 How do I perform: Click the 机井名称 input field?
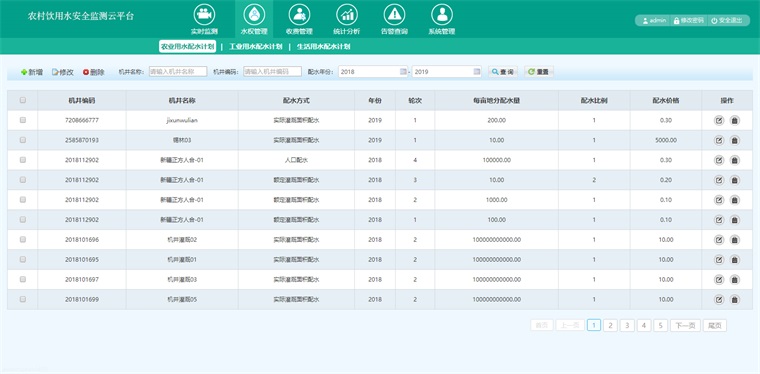(178, 71)
